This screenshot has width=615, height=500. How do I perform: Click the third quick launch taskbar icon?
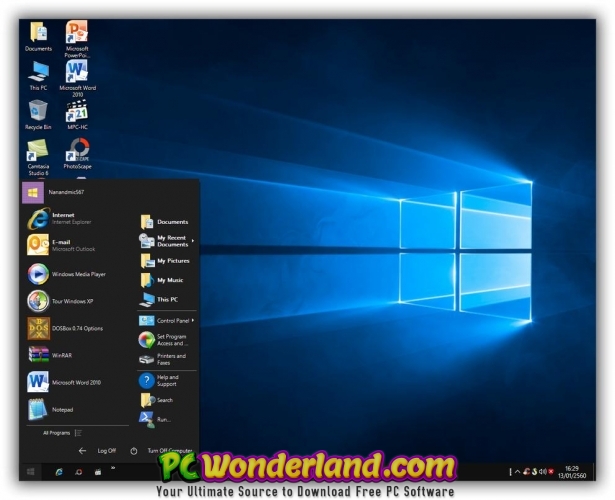point(98,472)
